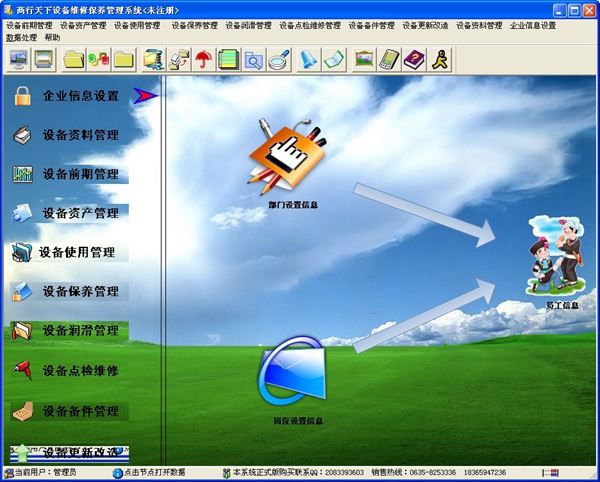Click the small grid icon in the status bar
600x482 pixels.
click(551, 473)
